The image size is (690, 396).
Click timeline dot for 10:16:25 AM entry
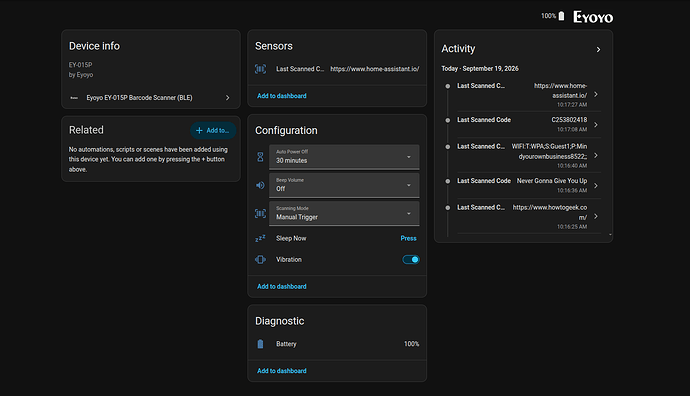pyautogui.click(x=448, y=208)
